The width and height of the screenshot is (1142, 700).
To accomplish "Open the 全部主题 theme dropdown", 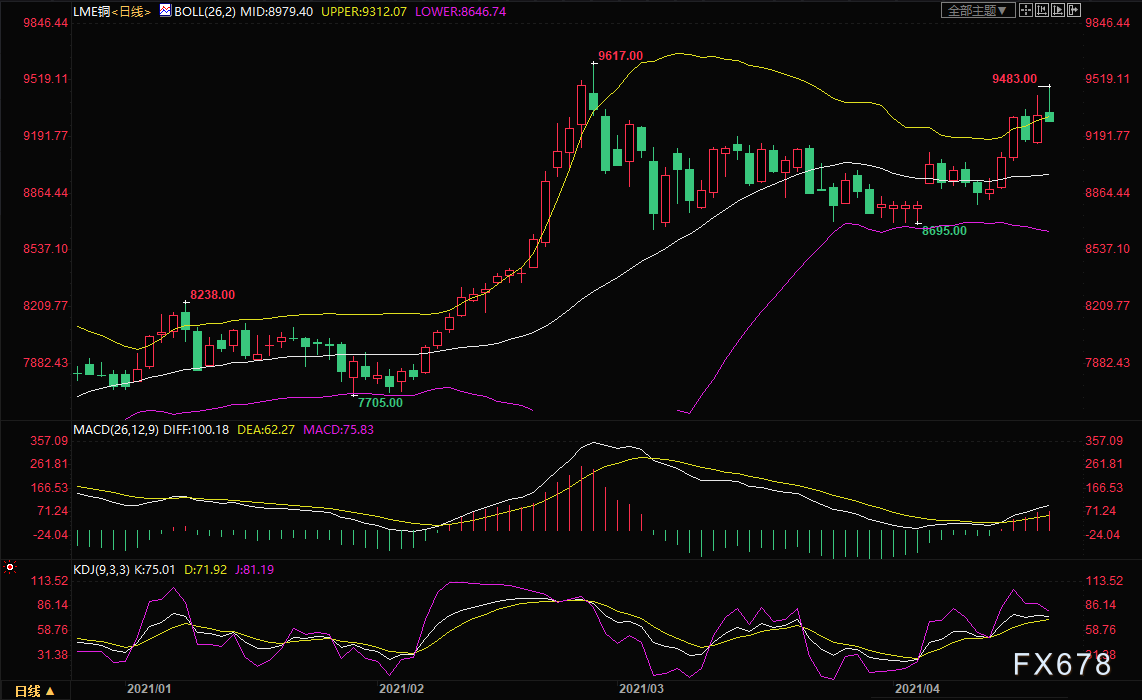I will [x=979, y=10].
